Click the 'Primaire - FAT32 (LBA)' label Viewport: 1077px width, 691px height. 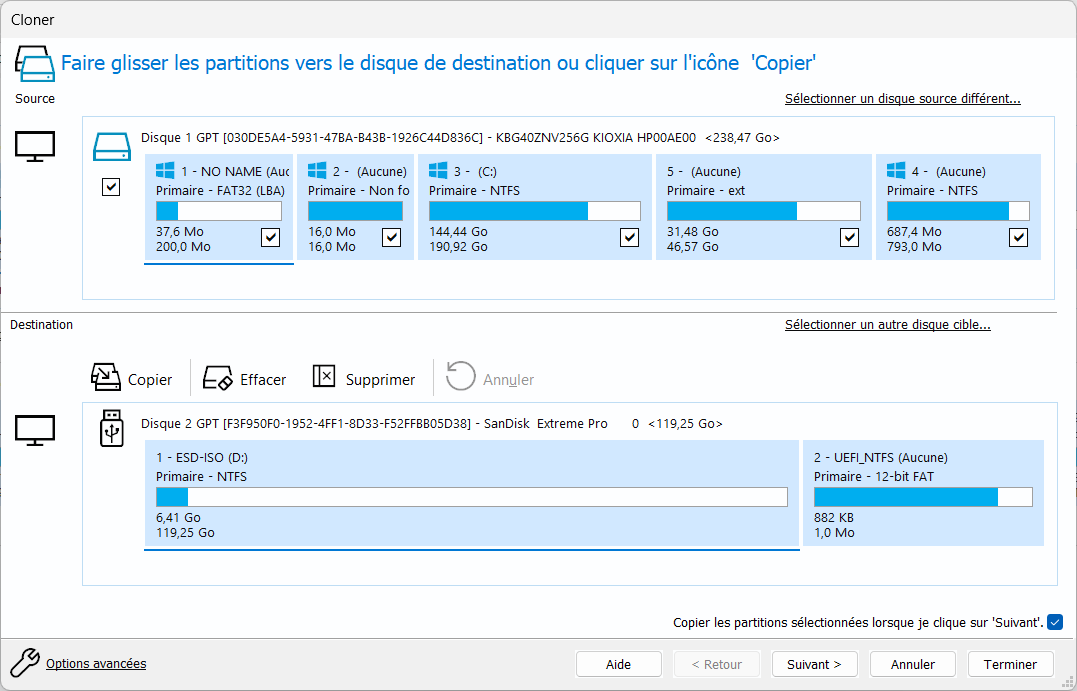point(220,190)
